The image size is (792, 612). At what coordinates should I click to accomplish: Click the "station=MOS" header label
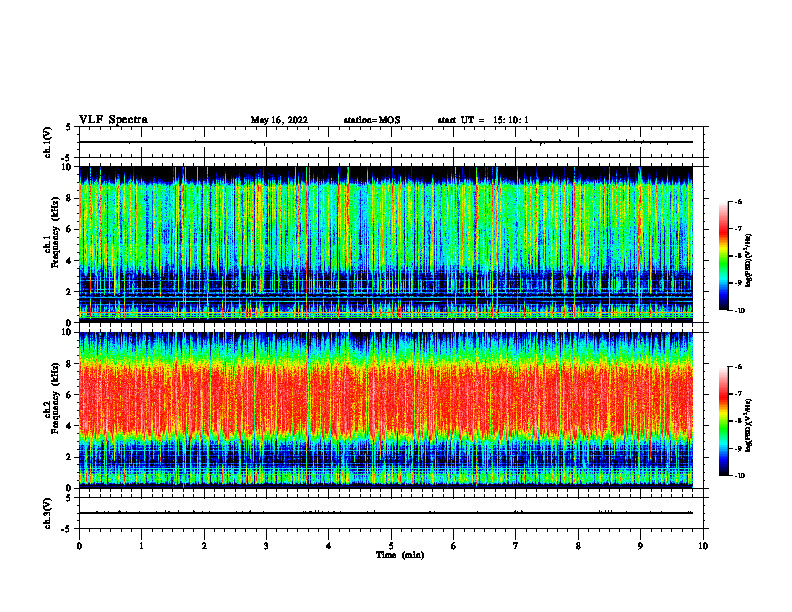(x=372, y=120)
